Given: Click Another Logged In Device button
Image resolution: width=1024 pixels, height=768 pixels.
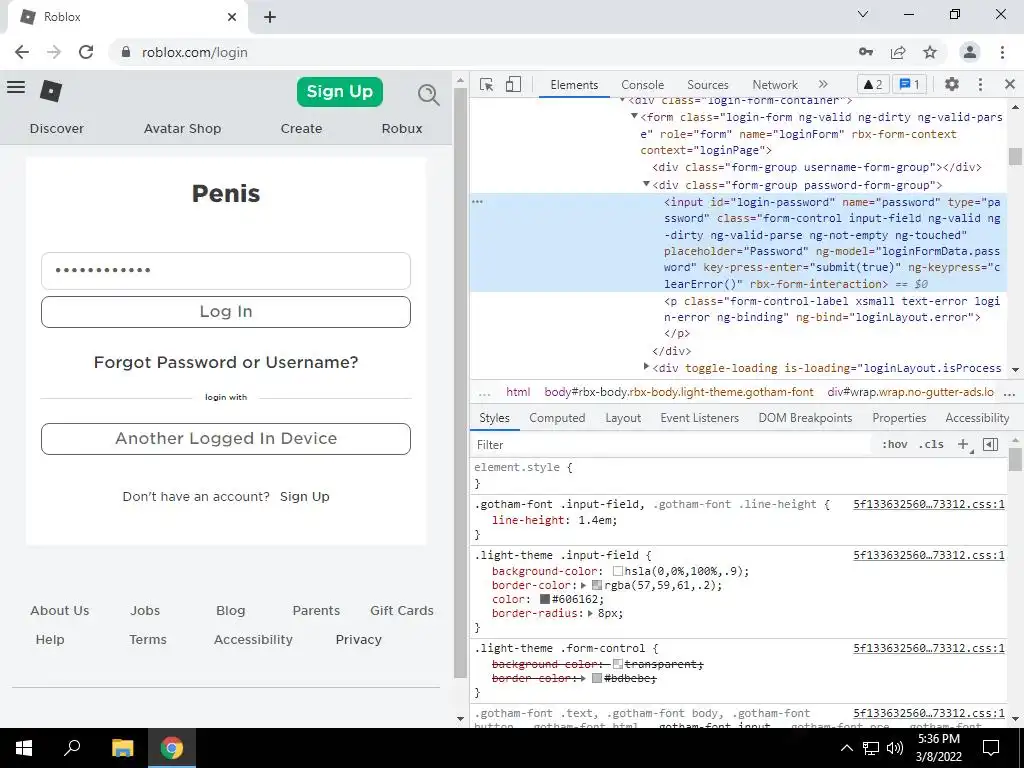Looking at the screenshot, I should point(226,438).
